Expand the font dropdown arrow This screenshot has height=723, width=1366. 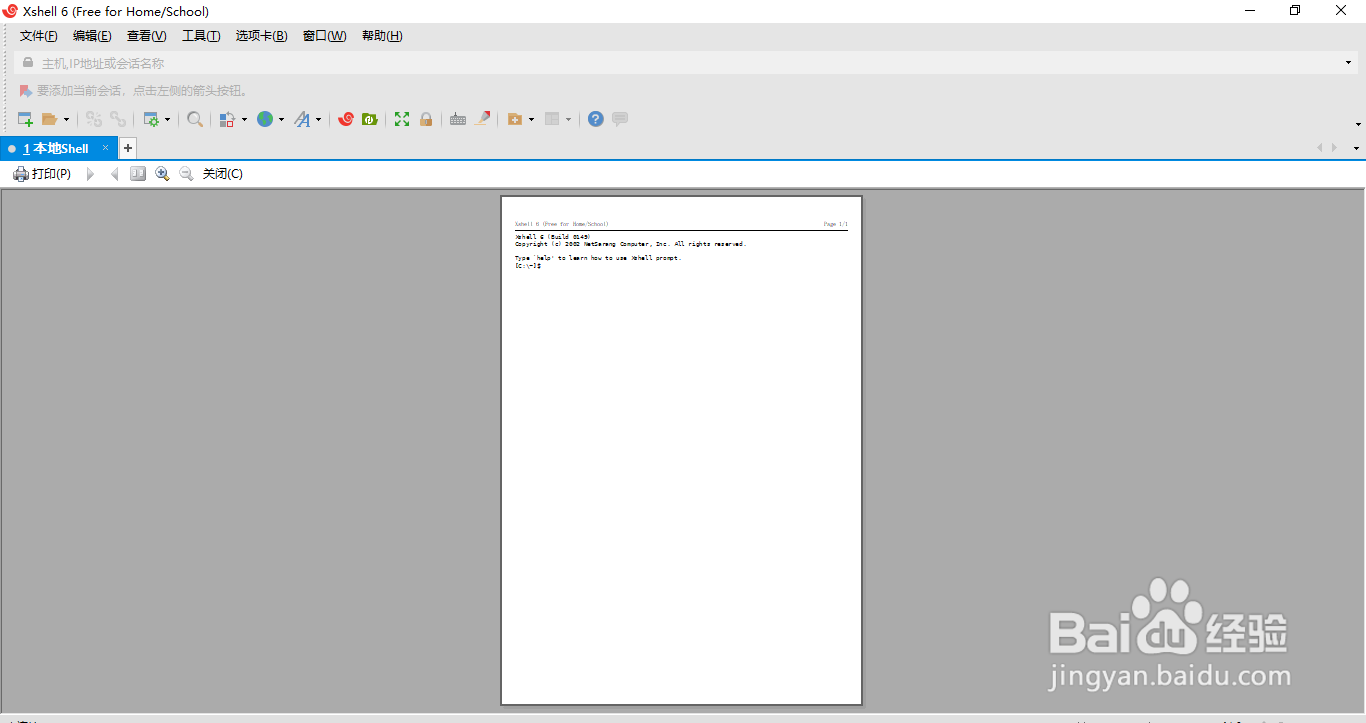pos(318,120)
